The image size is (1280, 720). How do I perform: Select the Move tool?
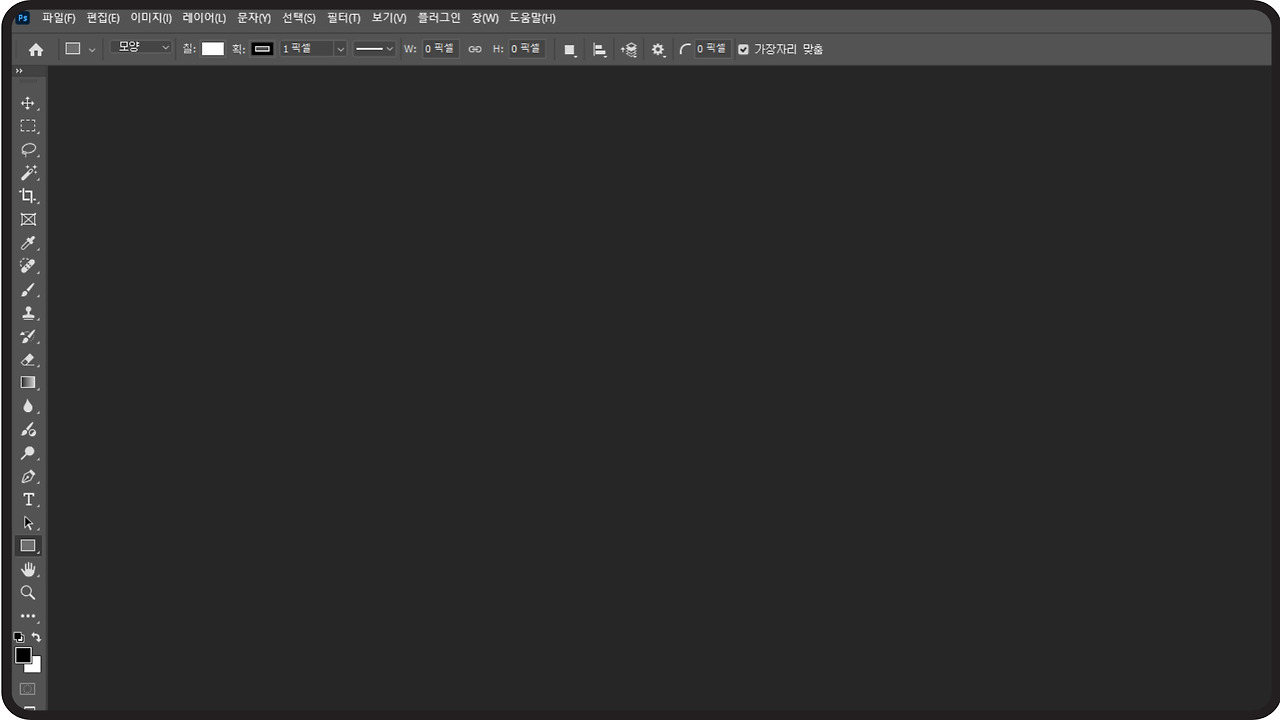(28, 103)
